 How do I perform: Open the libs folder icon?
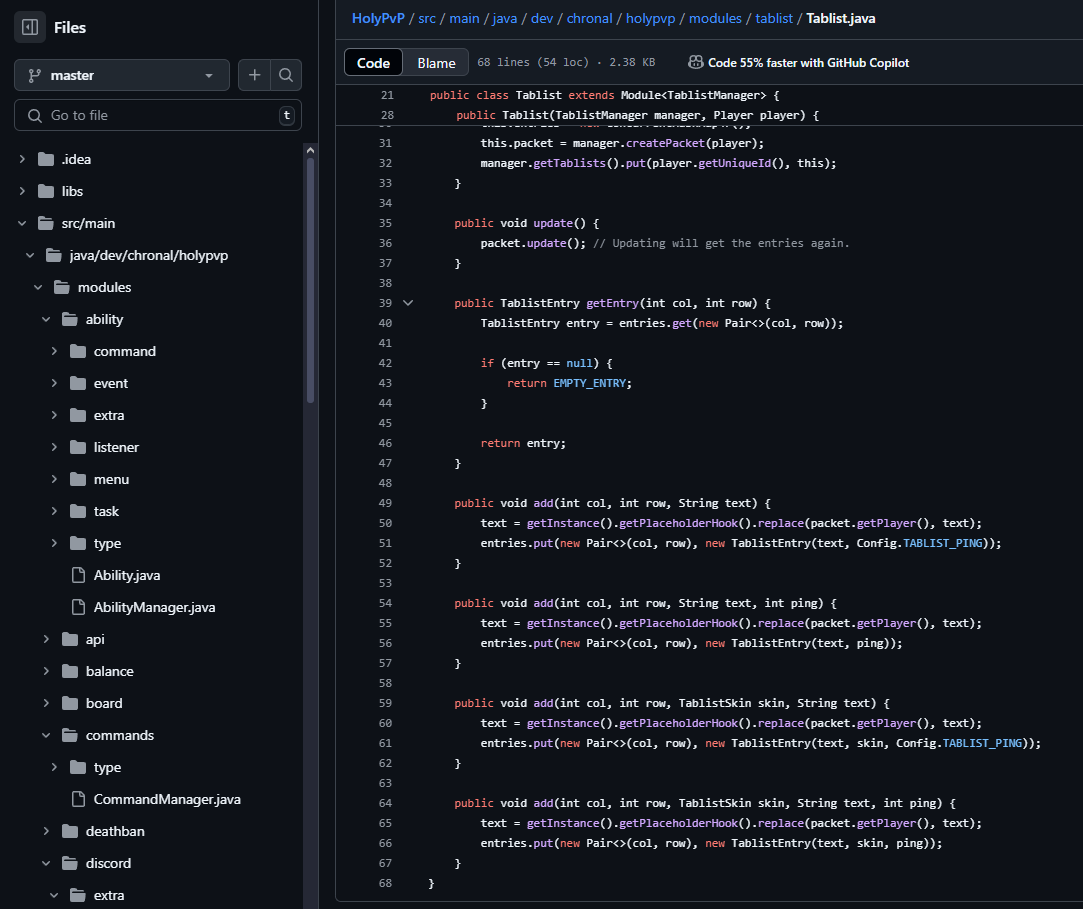coord(46,191)
